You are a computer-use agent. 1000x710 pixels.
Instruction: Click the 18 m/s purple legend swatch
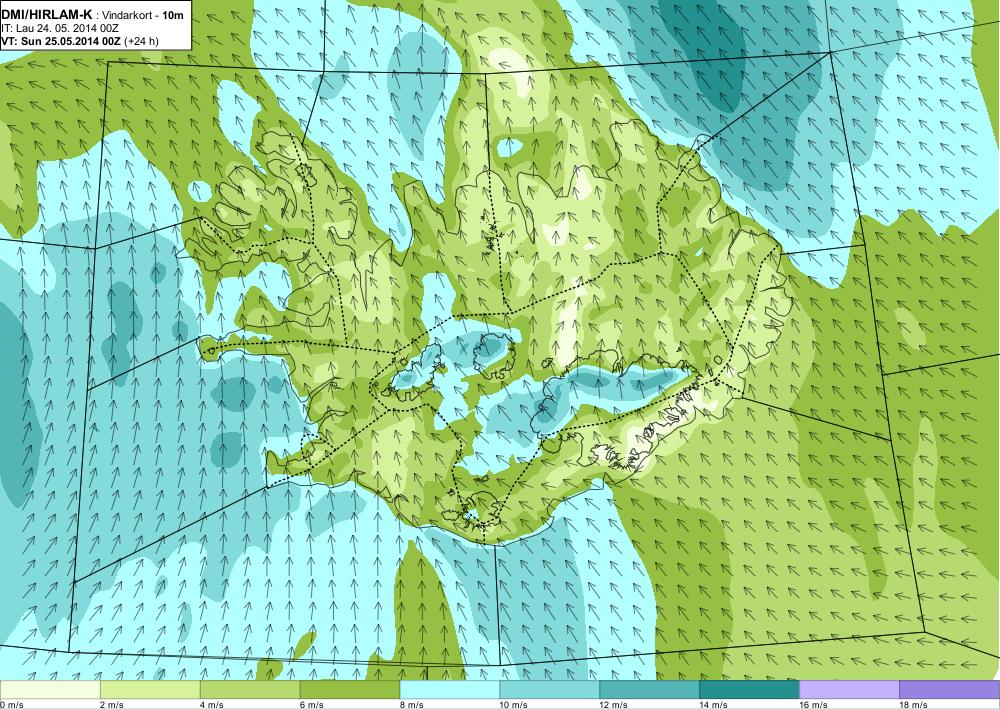(x=950, y=690)
